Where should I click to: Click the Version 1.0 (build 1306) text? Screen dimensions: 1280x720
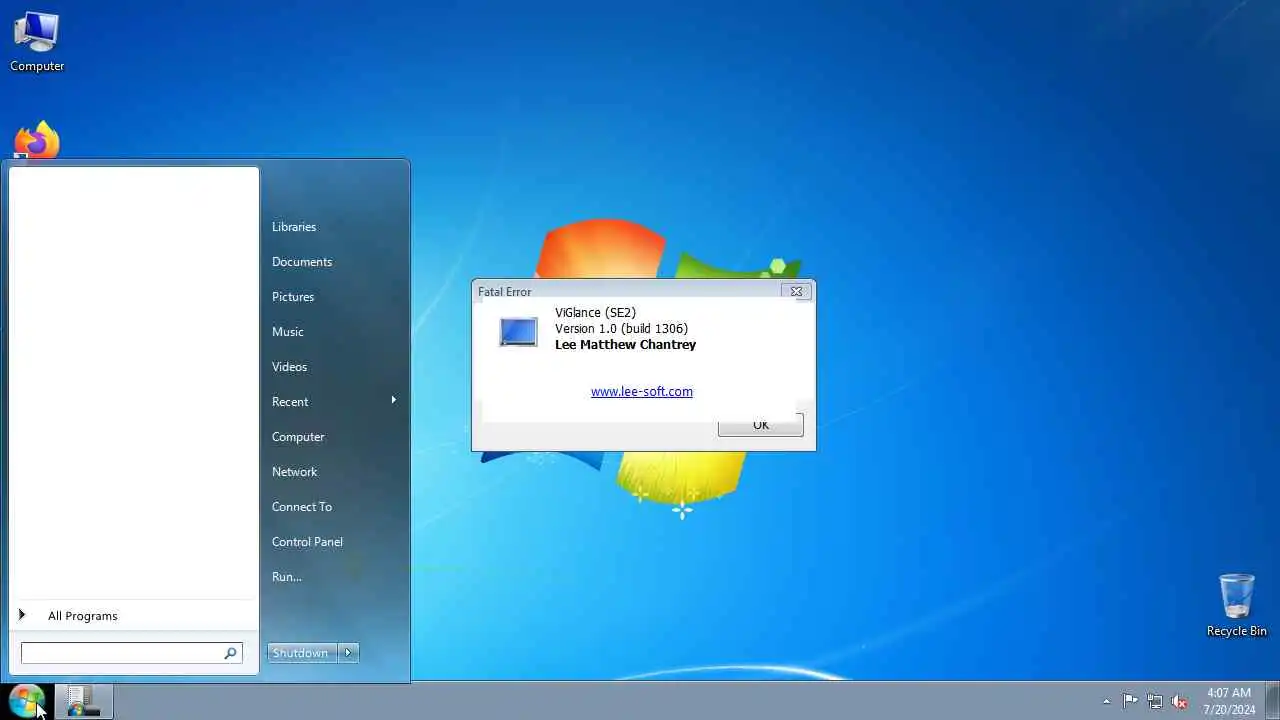[621, 329]
